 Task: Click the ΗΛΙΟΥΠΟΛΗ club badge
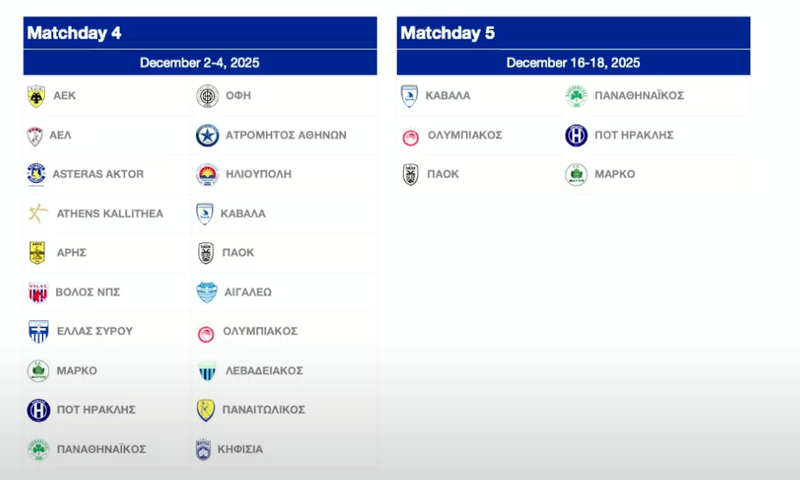(206, 174)
